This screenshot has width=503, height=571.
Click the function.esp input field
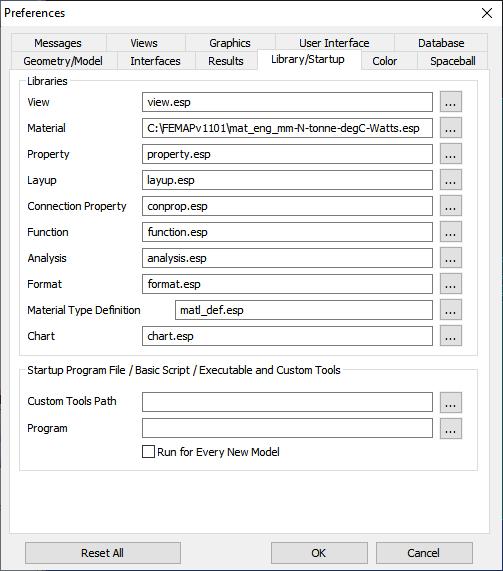(287, 232)
